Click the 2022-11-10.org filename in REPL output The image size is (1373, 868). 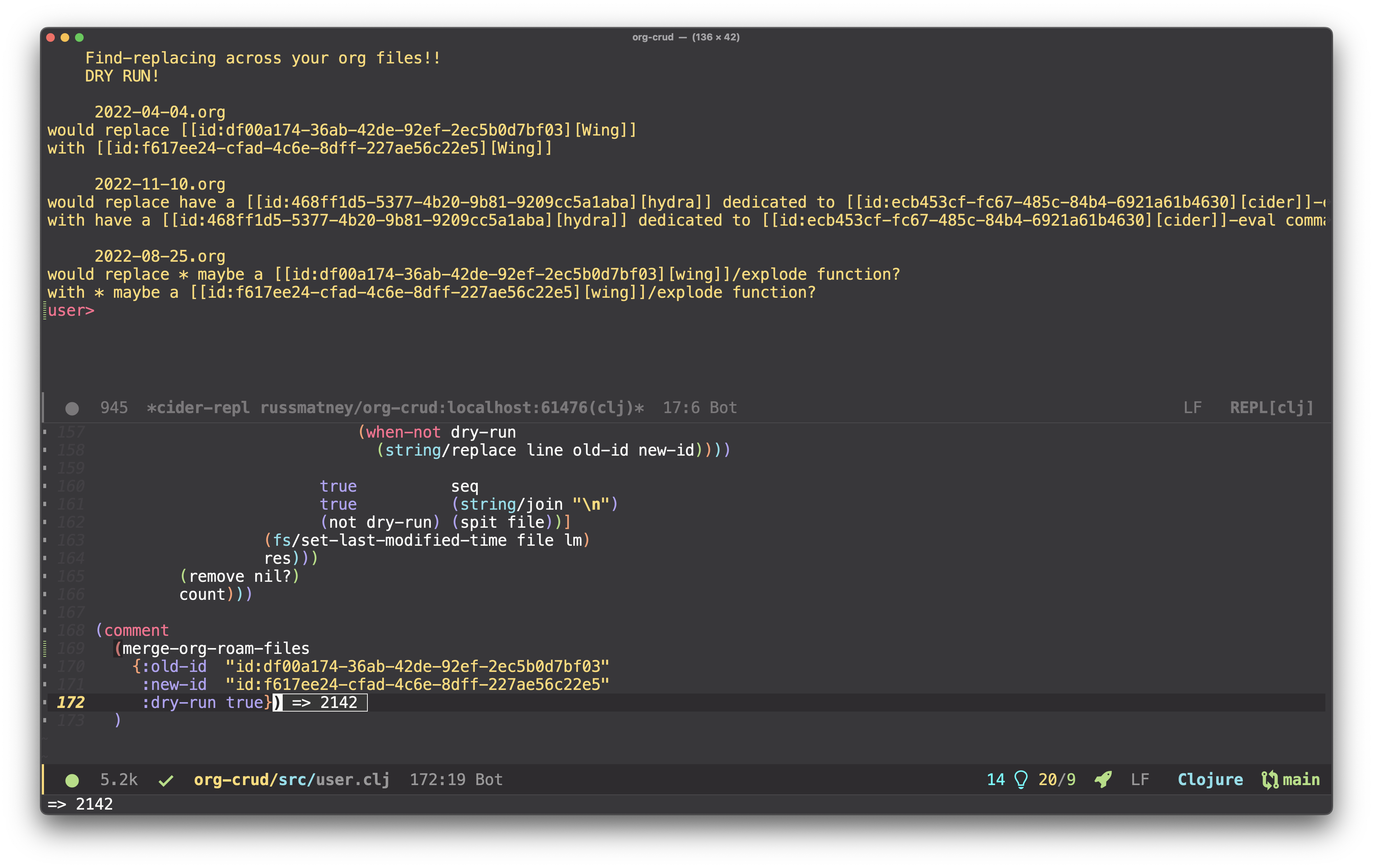tap(160, 184)
